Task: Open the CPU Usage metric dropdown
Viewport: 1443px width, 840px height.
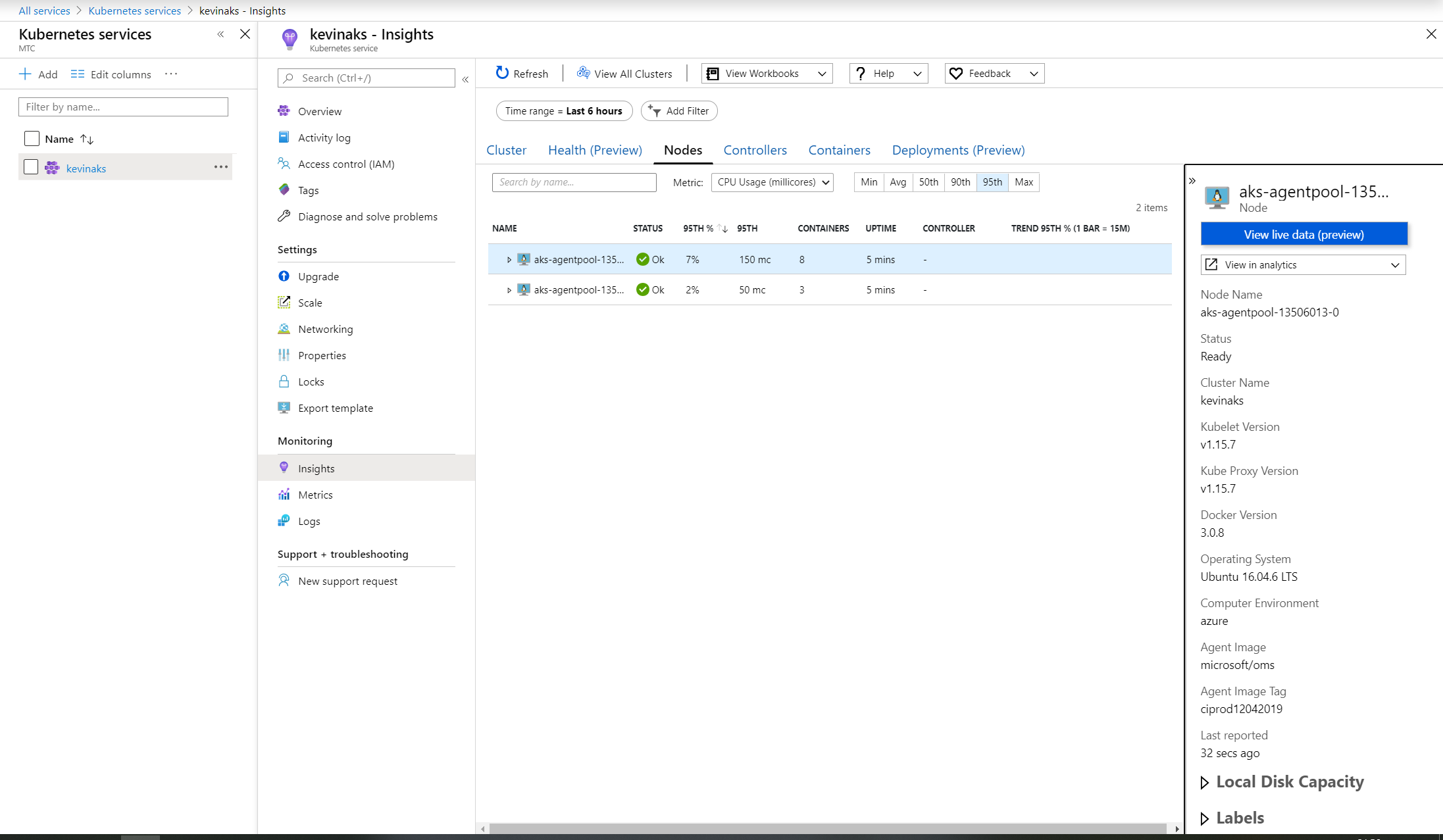Action: (772, 182)
